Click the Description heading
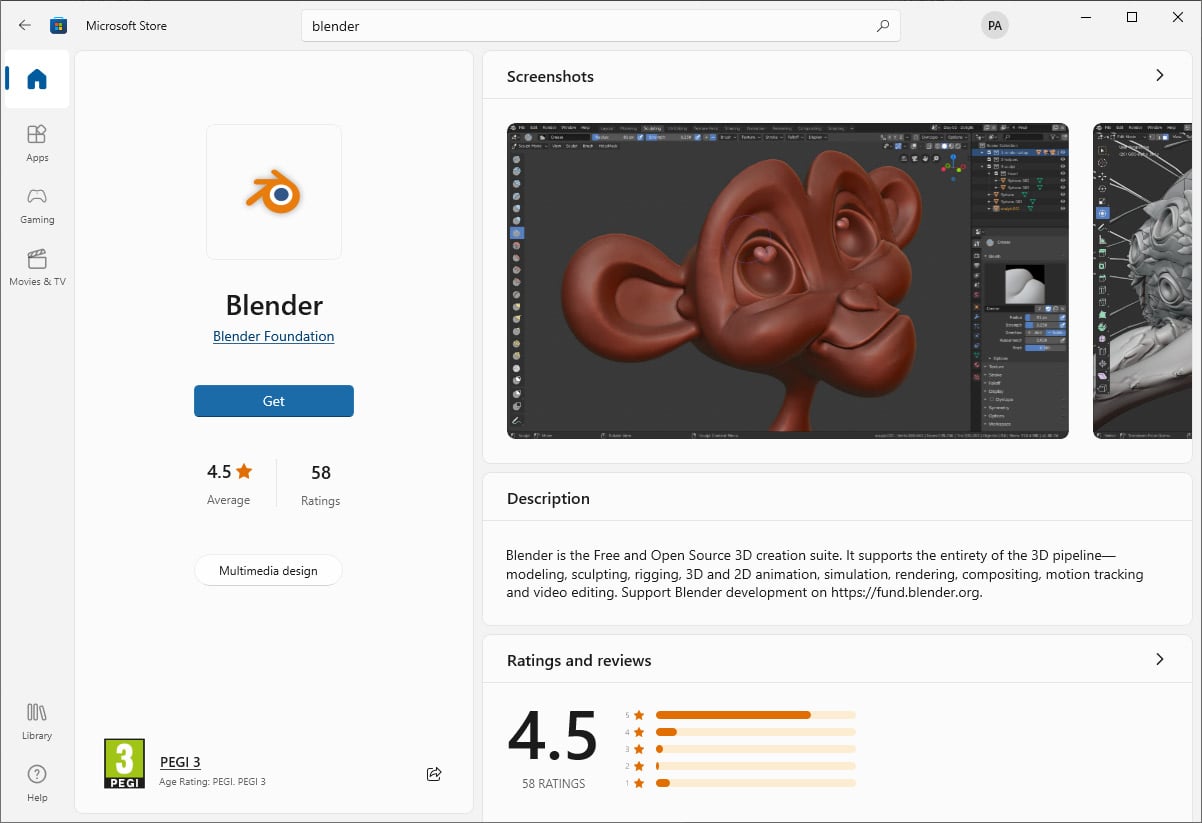This screenshot has height=823, width=1202. pos(548,498)
